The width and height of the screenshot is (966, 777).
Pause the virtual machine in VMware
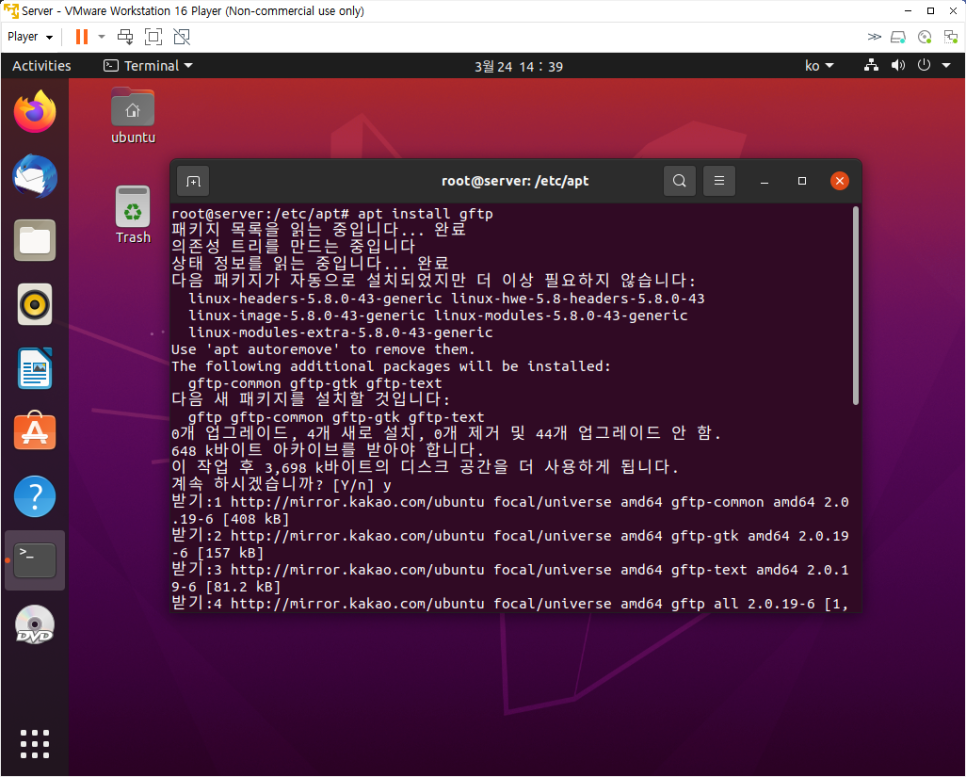(81, 37)
